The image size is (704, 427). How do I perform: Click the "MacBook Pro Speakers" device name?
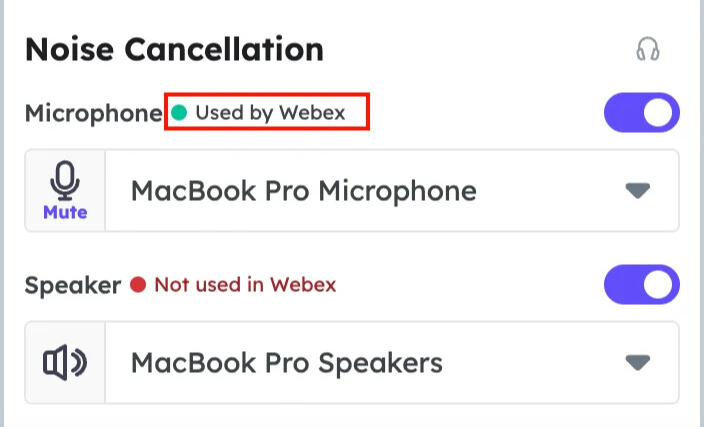[x=287, y=362]
